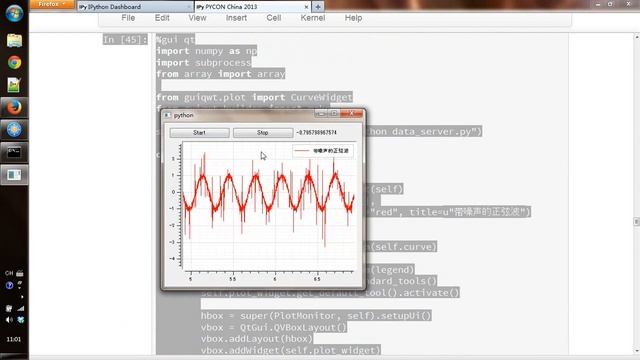Click the 'vbox.addLayout(hbox)' code line
This screenshot has height=360, width=640.
coord(257,339)
